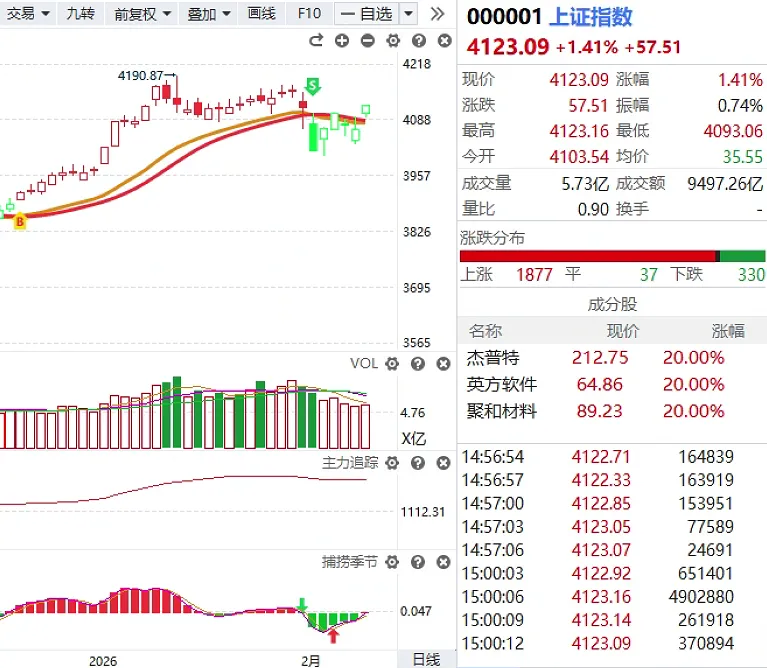The image size is (767, 668).
Task: Click the green S sell signal marker
Action: (313, 86)
